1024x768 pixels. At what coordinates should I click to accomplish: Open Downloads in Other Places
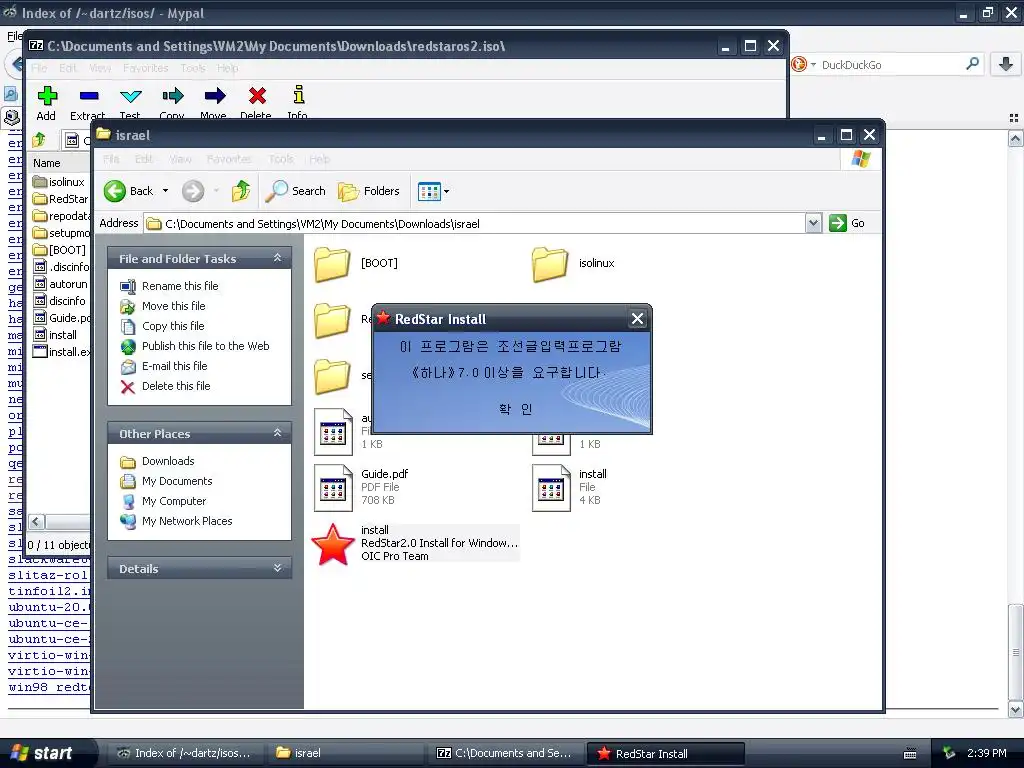click(168, 461)
